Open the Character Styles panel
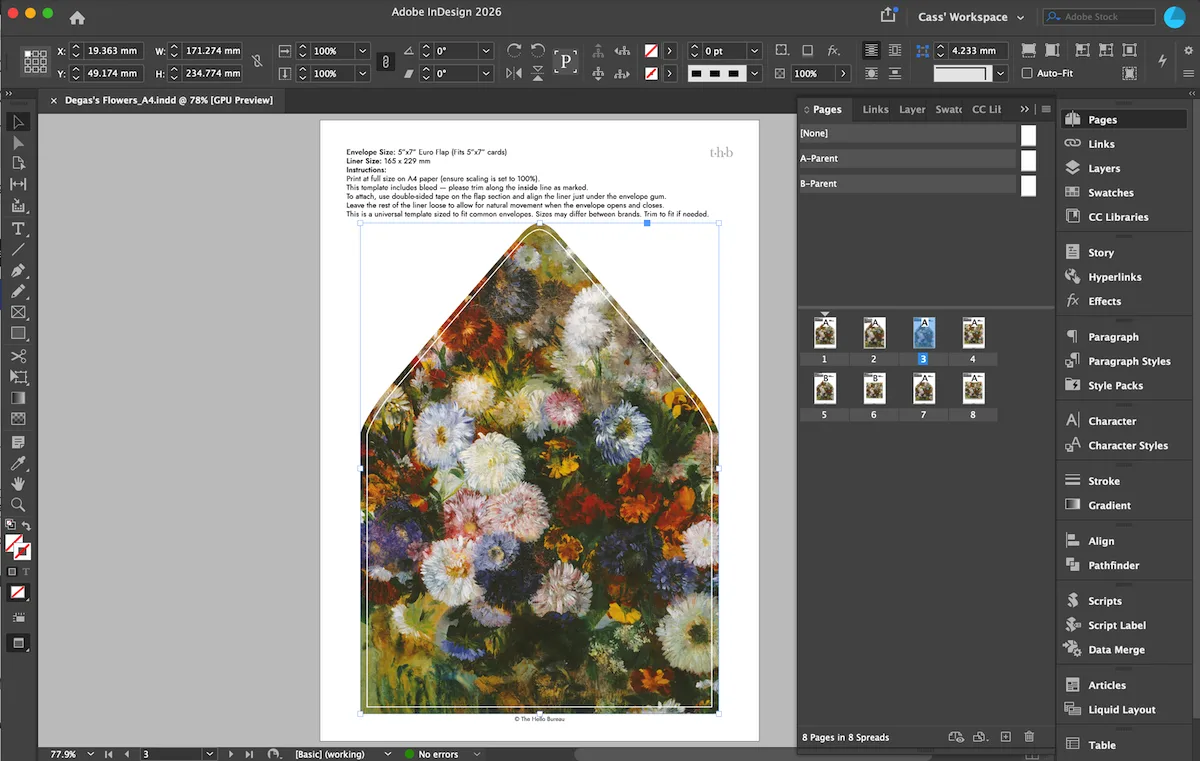This screenshot has width=1200, height=761. coord(1127,445)
